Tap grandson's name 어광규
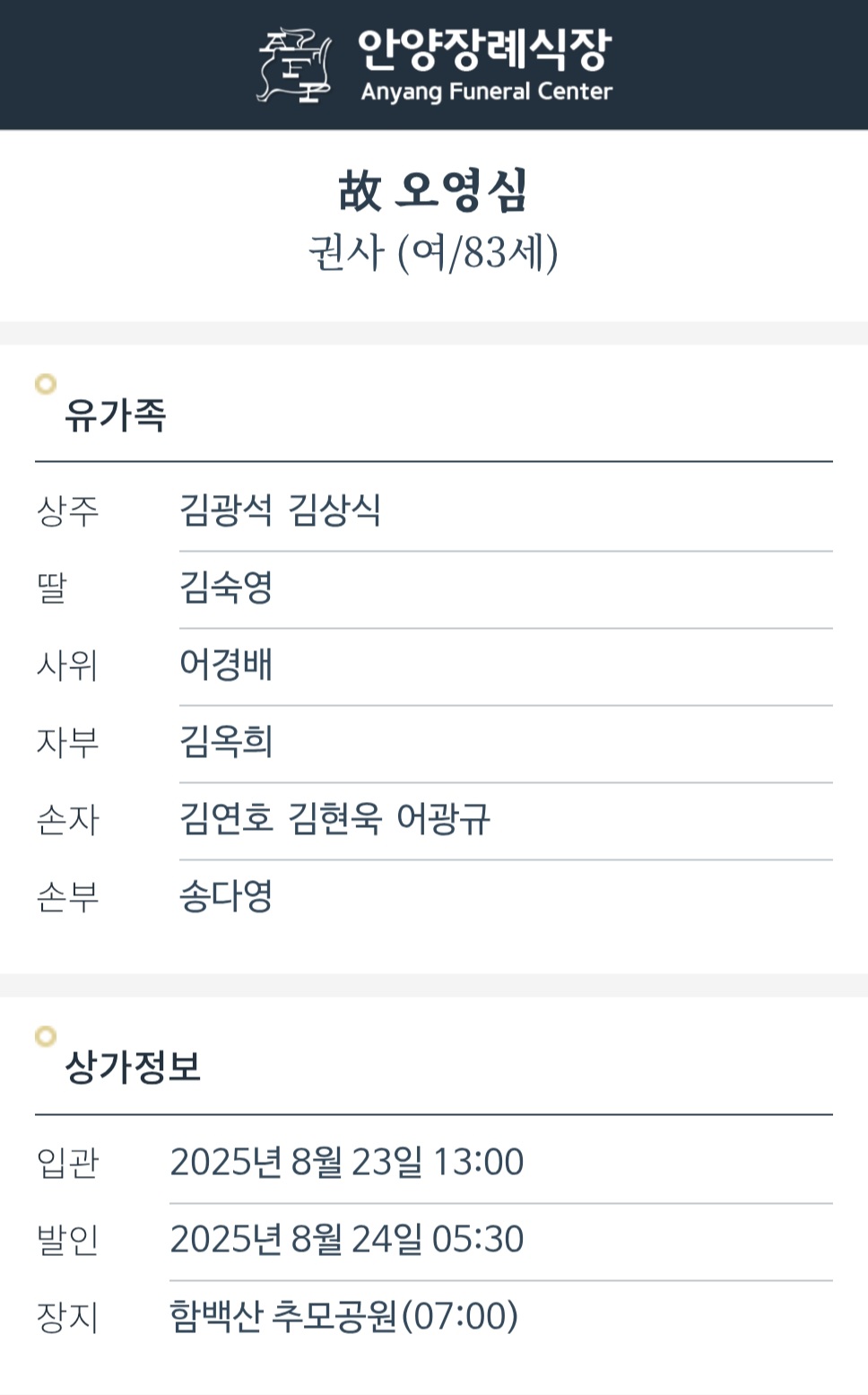Image resolution: width=868 pixels, height=1395 pixels. point(443,819)
